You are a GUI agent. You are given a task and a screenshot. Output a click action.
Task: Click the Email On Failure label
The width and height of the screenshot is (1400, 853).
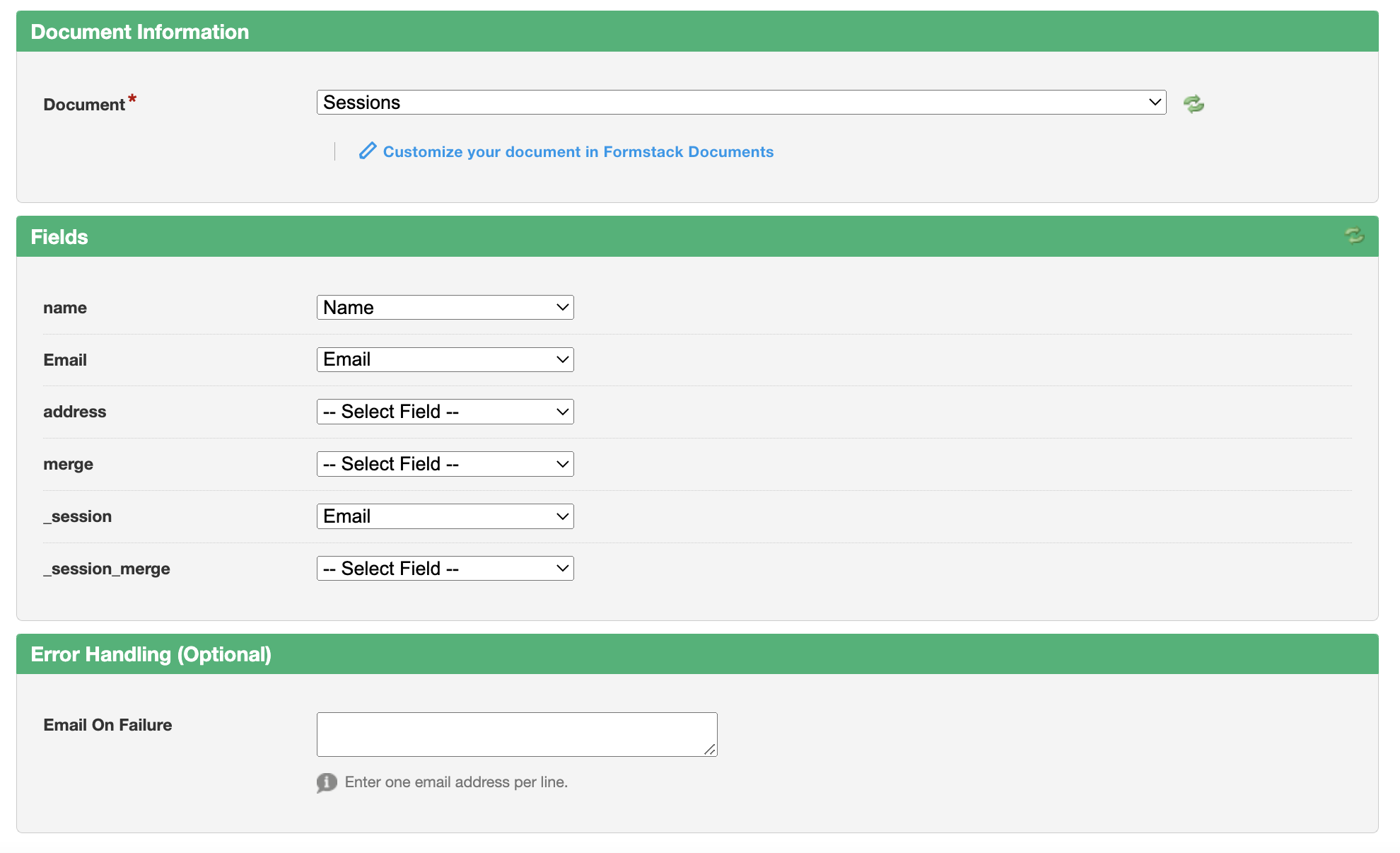coord(107,725)
